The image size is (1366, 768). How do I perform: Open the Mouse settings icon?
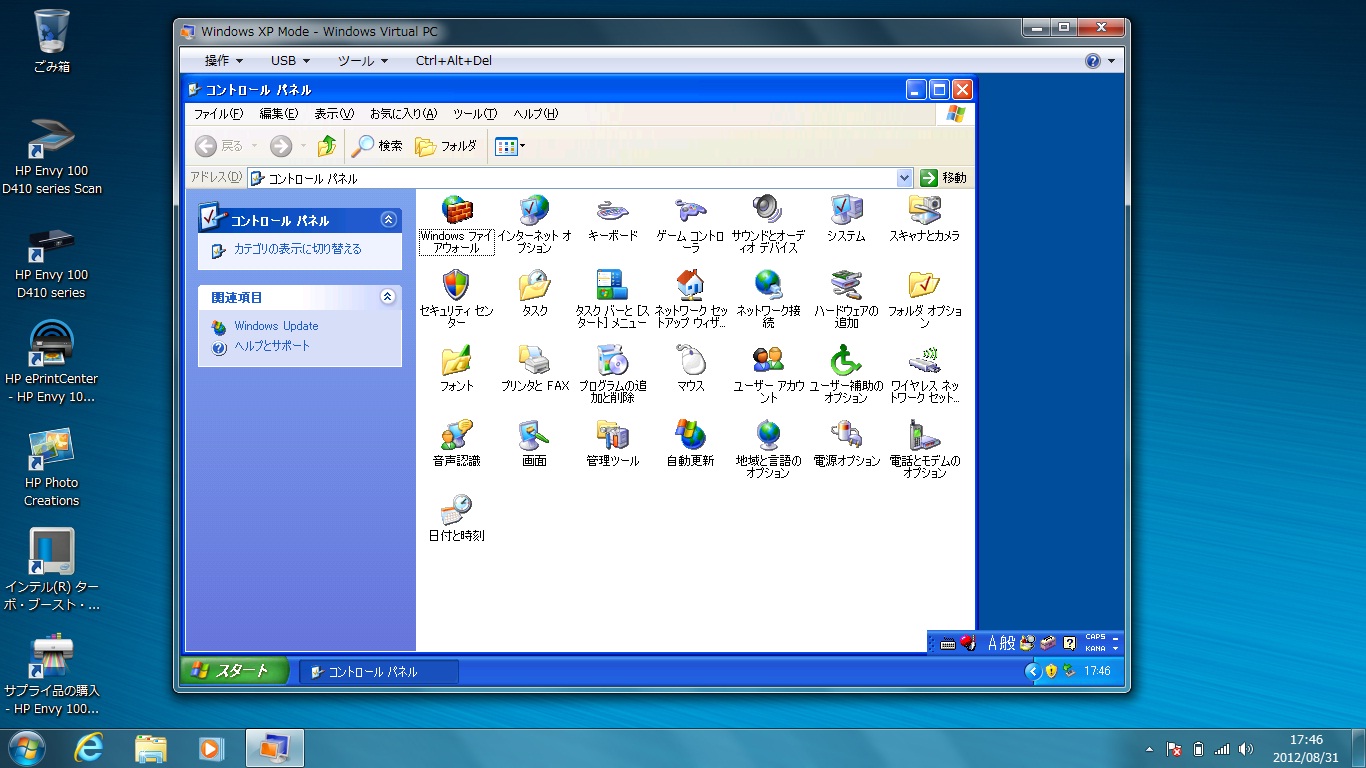(x=690, y=361)
